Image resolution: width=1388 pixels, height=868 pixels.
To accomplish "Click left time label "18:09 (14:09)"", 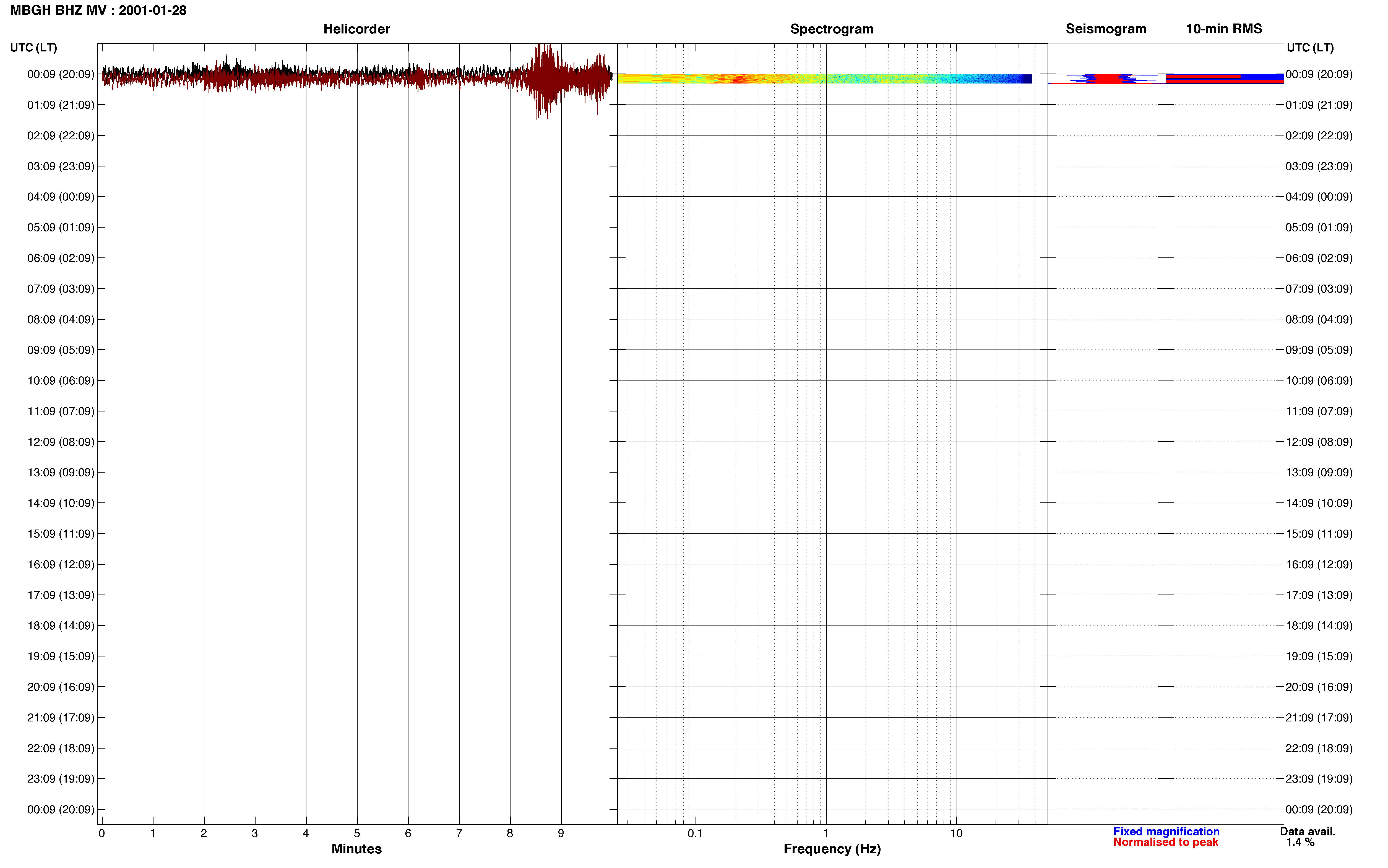I will 60,626.
